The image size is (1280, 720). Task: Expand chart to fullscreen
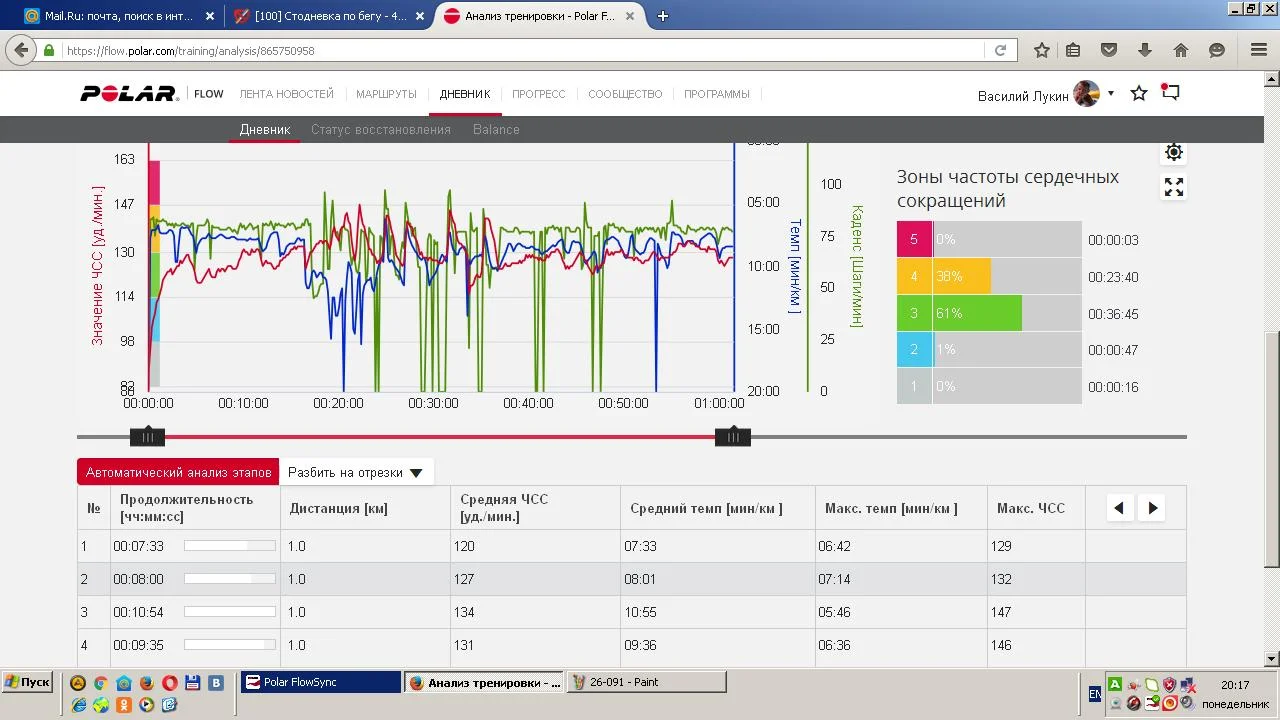pos(1174,187)
